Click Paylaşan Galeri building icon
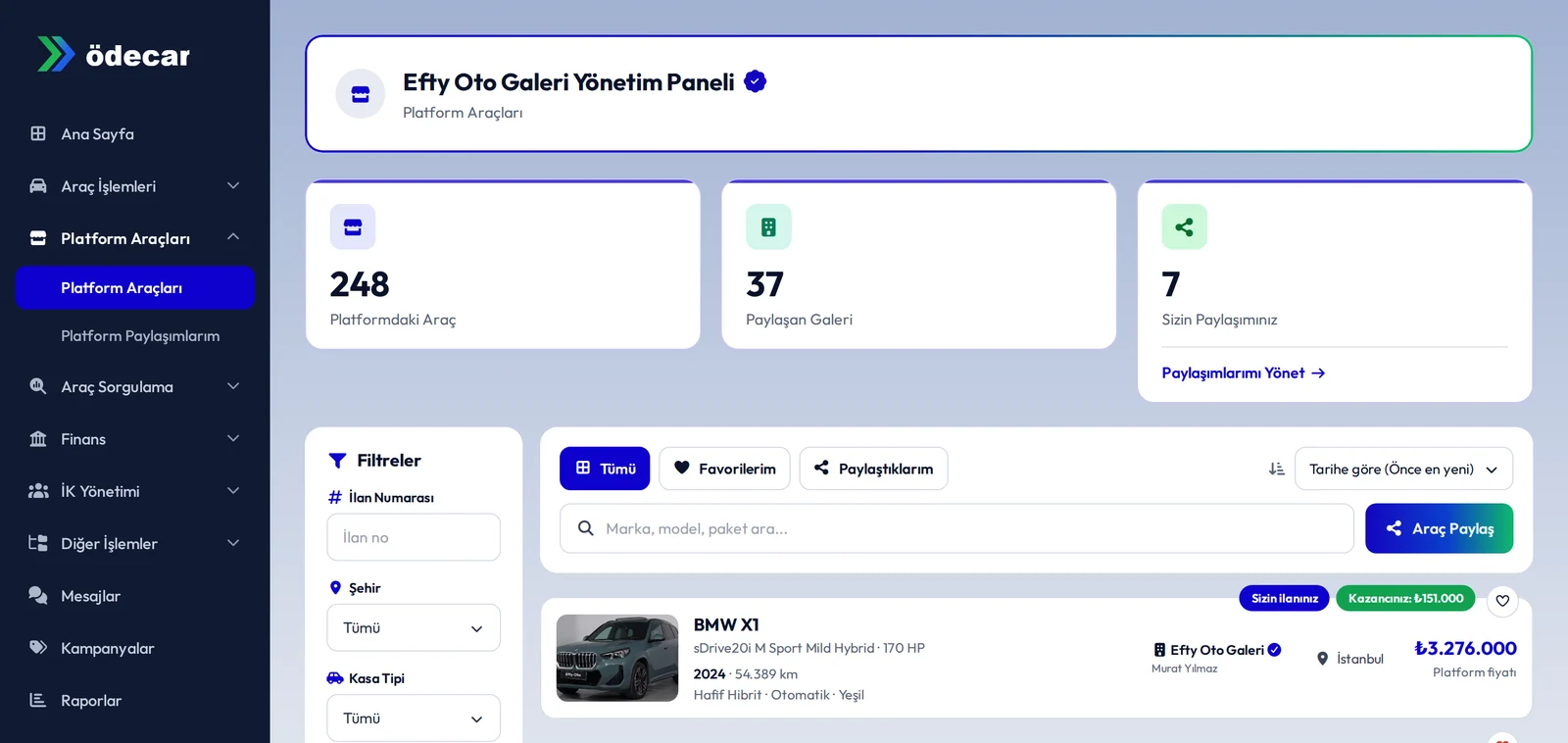The image size is (1568, 743). click(x=768, y=227)
